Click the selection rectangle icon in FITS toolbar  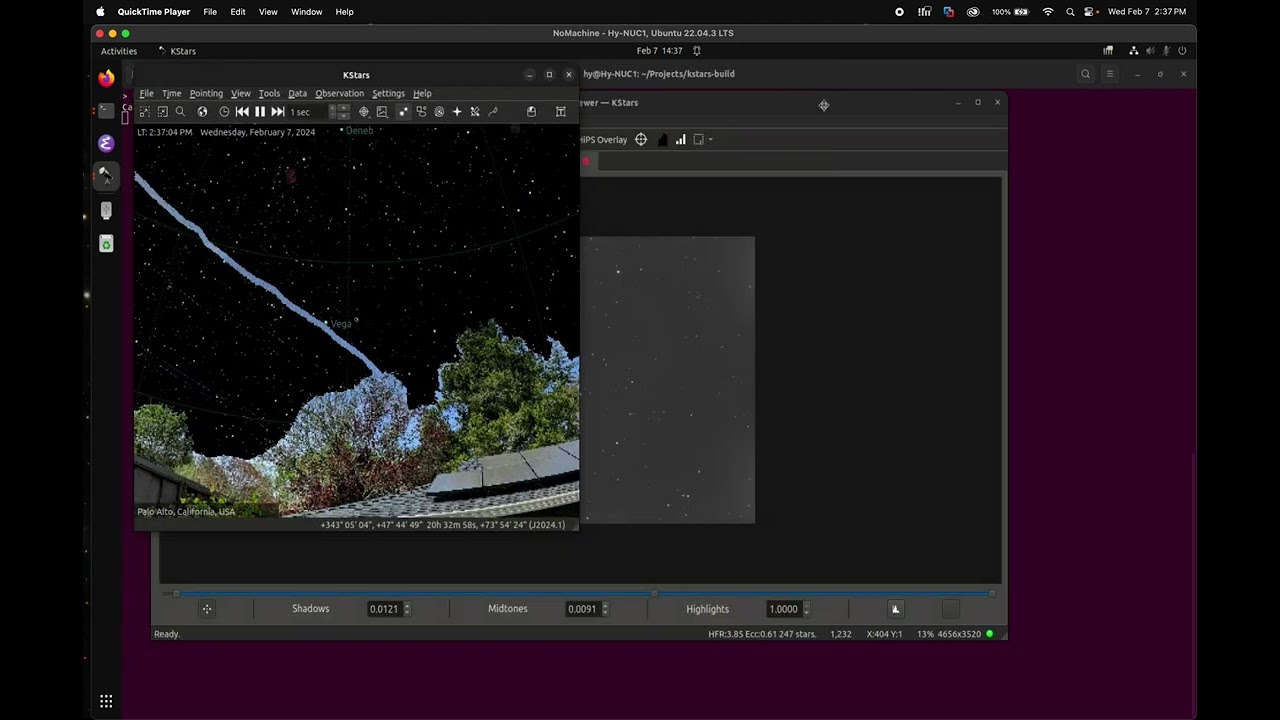(x=699, y=140)
